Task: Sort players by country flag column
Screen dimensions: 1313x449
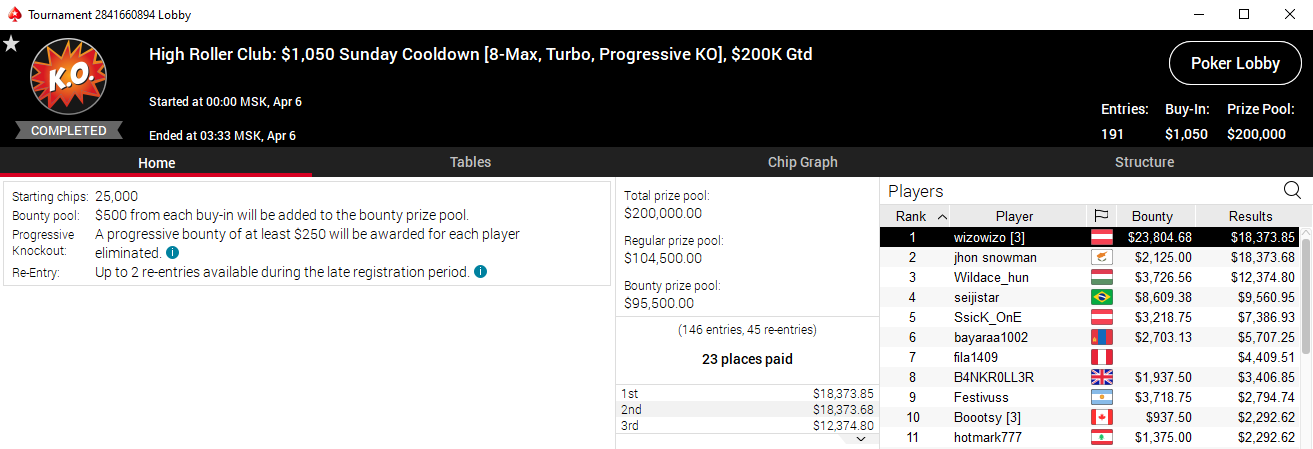Action: [1101, 216]
